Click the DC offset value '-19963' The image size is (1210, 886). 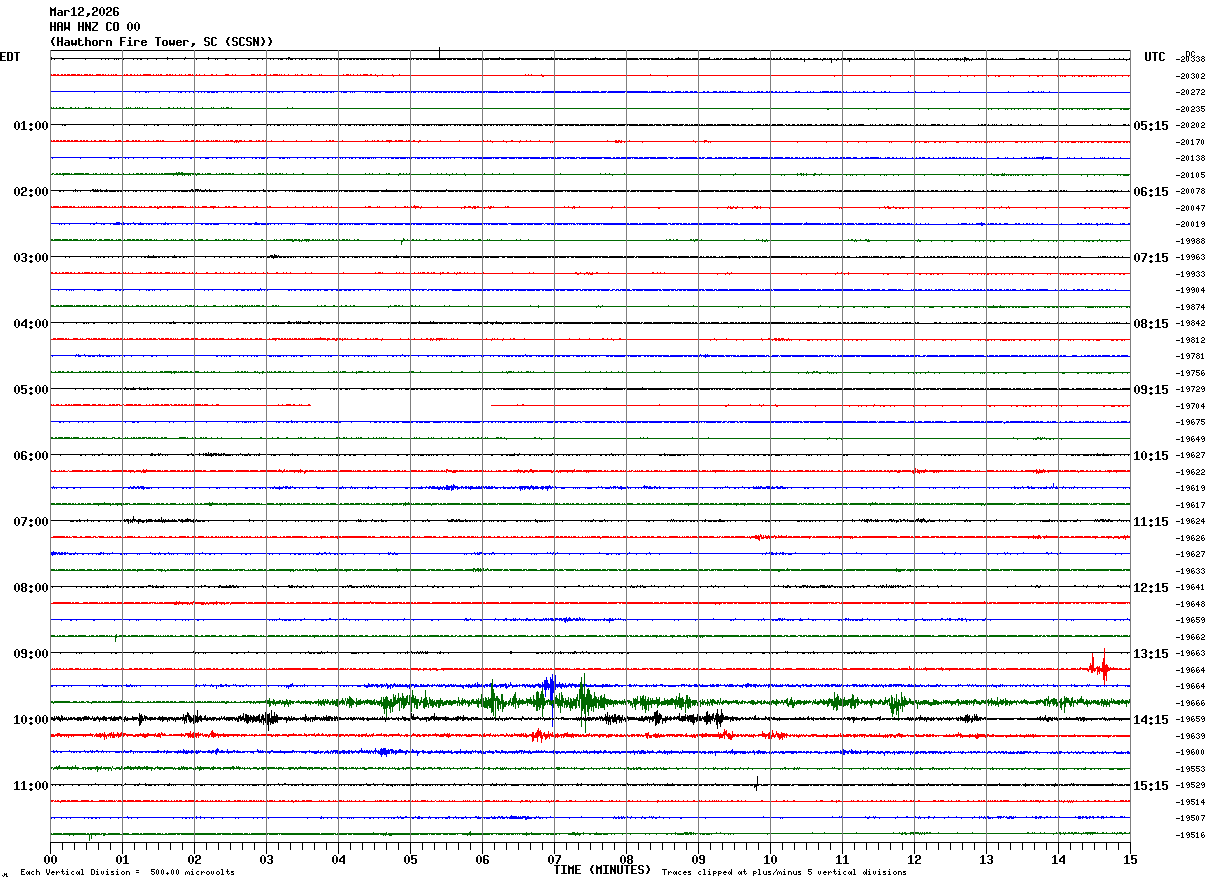pyautogui.click(x=1191, y=258)
